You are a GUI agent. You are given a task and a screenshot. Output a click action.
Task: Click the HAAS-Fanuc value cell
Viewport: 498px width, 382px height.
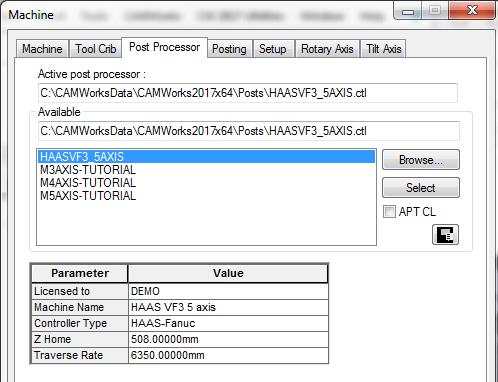[x=228, y=323]
